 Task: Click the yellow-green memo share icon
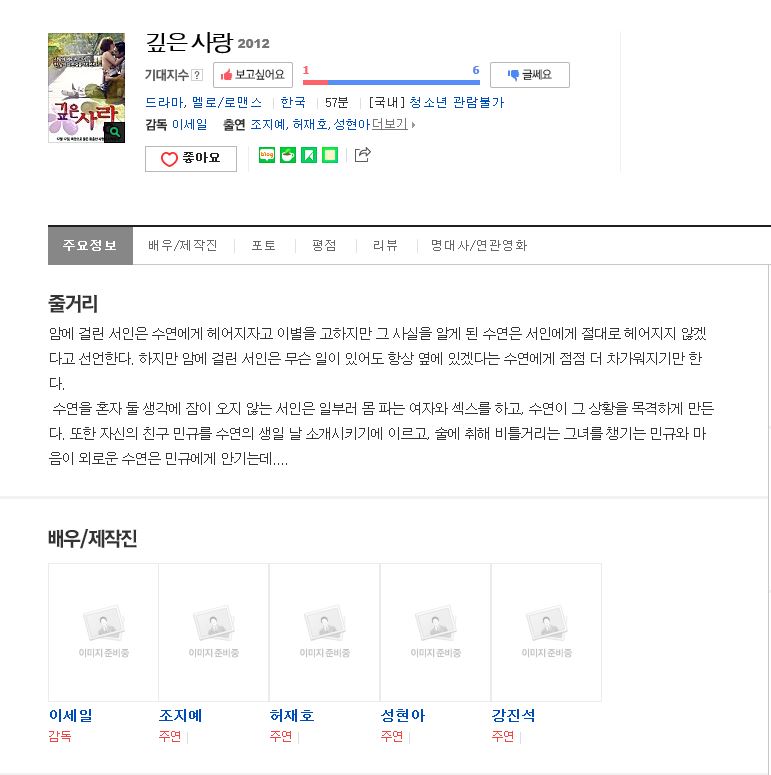(330, 155)
